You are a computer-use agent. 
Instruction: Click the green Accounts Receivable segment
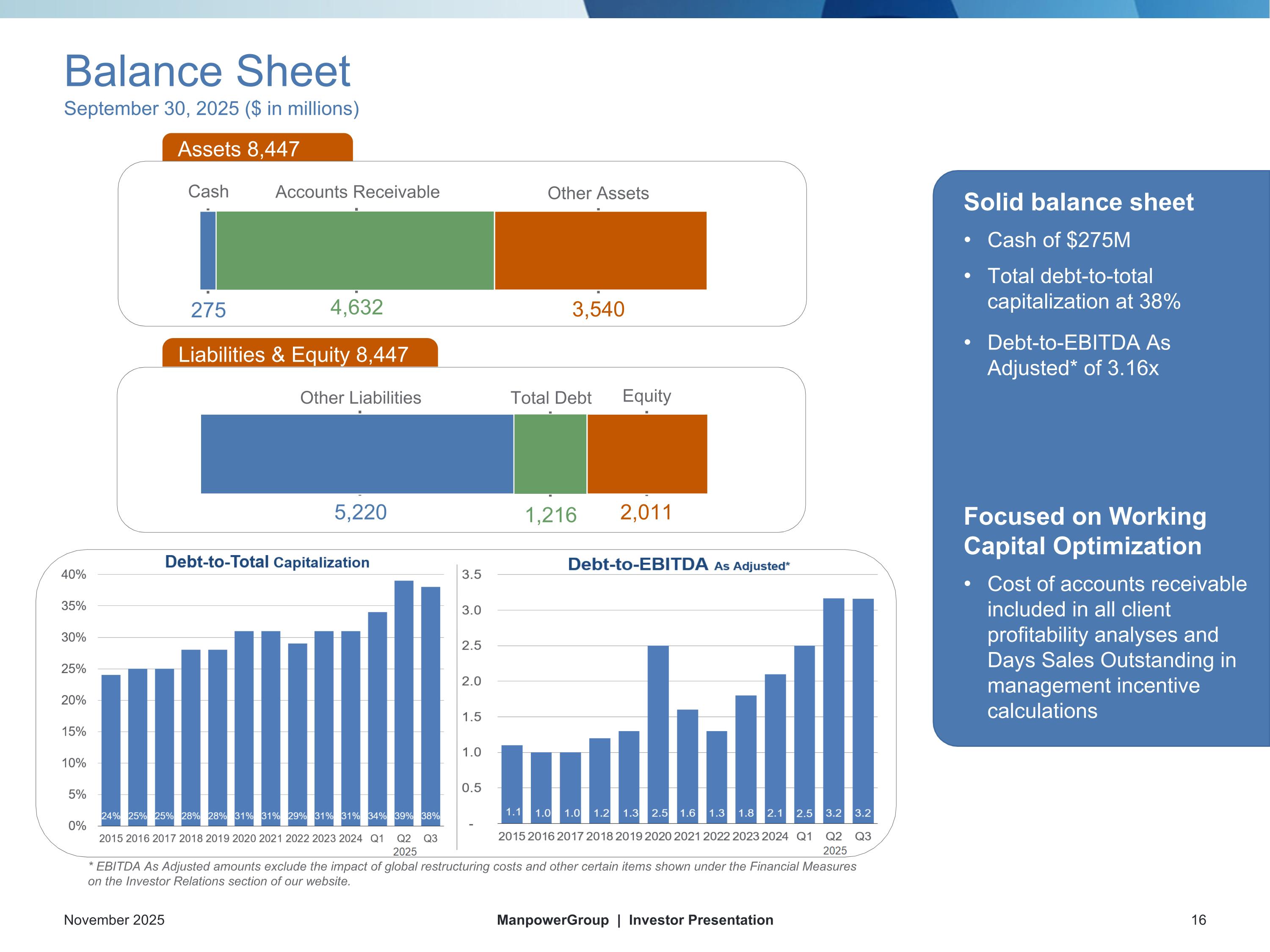pos(355,251)
